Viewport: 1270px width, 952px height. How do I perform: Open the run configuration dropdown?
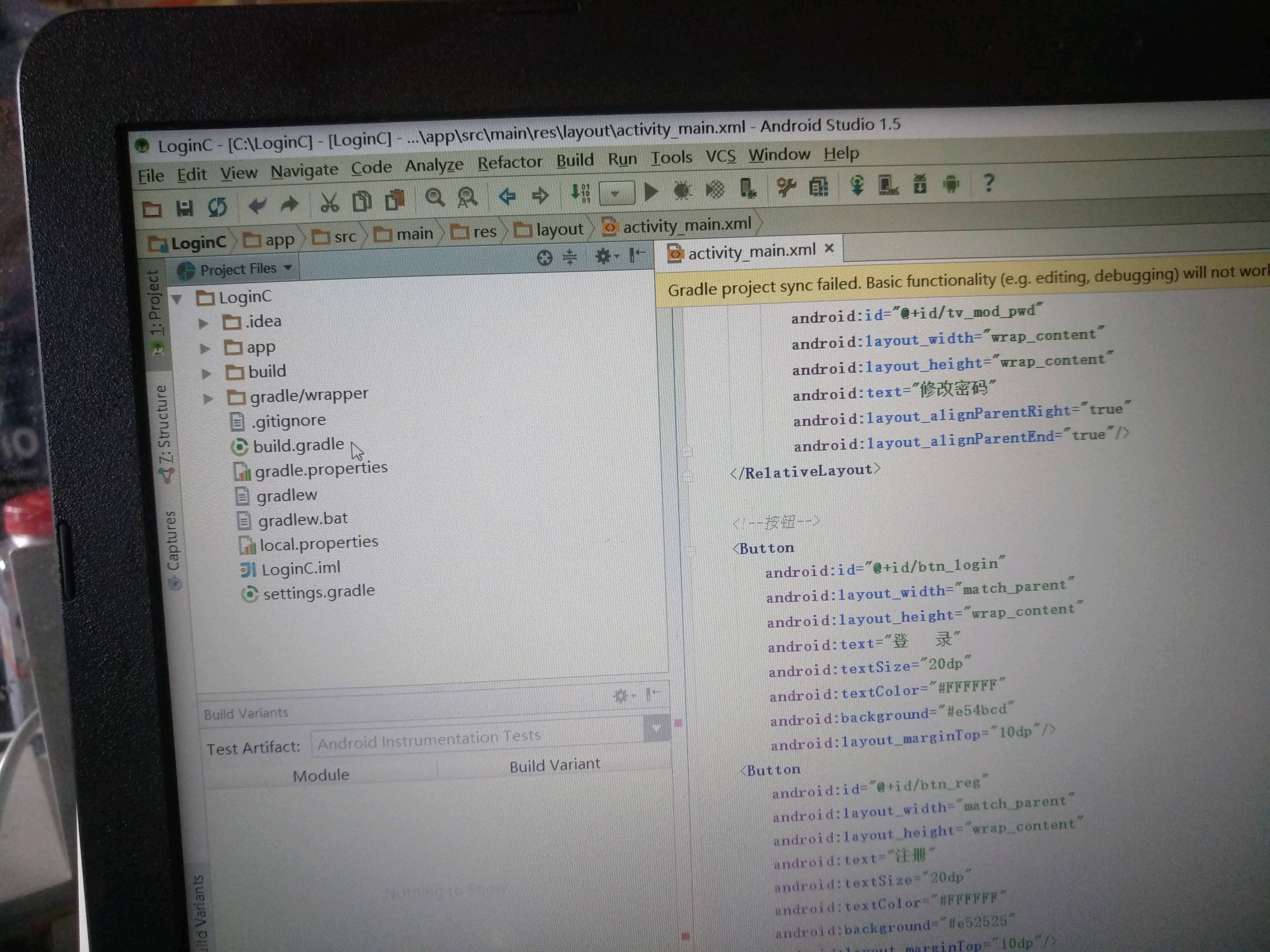pos(617,193)
